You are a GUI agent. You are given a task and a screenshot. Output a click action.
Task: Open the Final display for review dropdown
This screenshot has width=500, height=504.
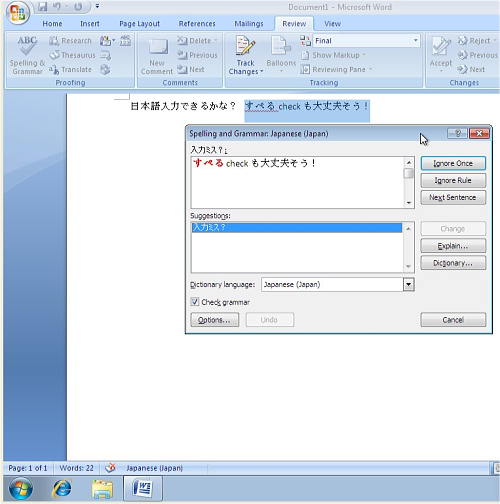tap(366, 41)
